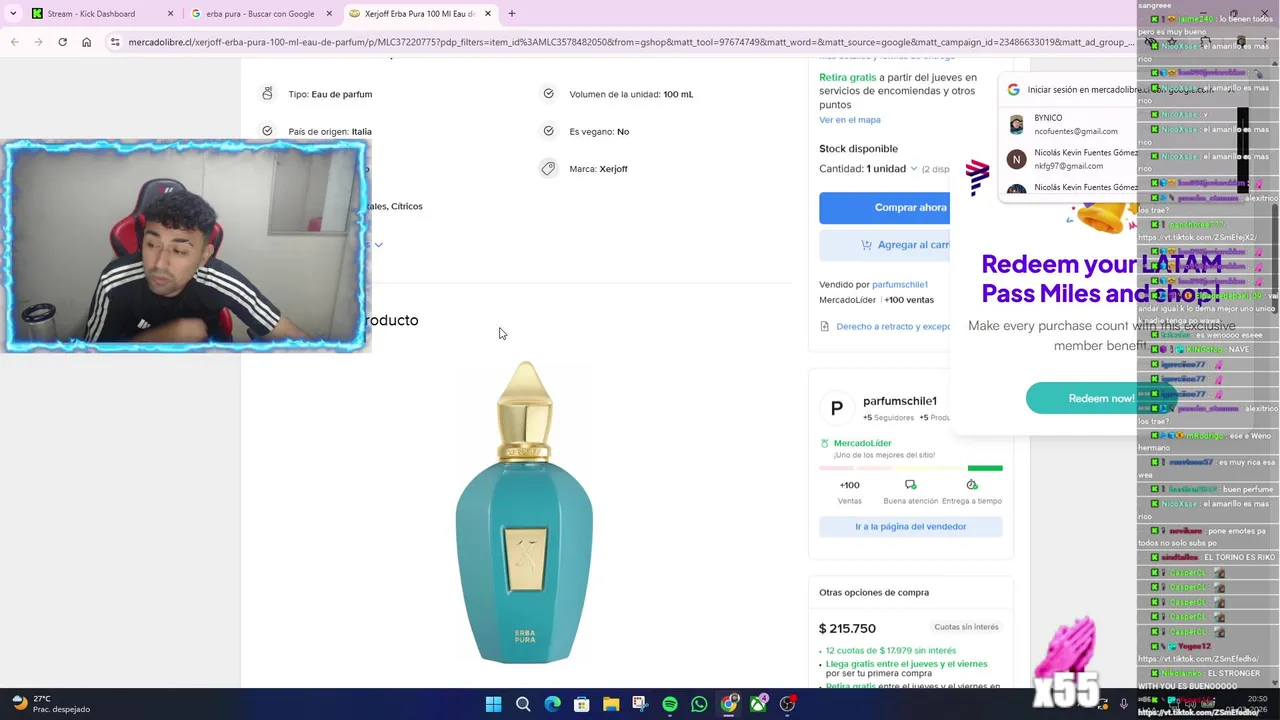Select the ndg97@gmail.com Google account
The height and width of the screenshot is (720, 1280).
point(1070,159)
